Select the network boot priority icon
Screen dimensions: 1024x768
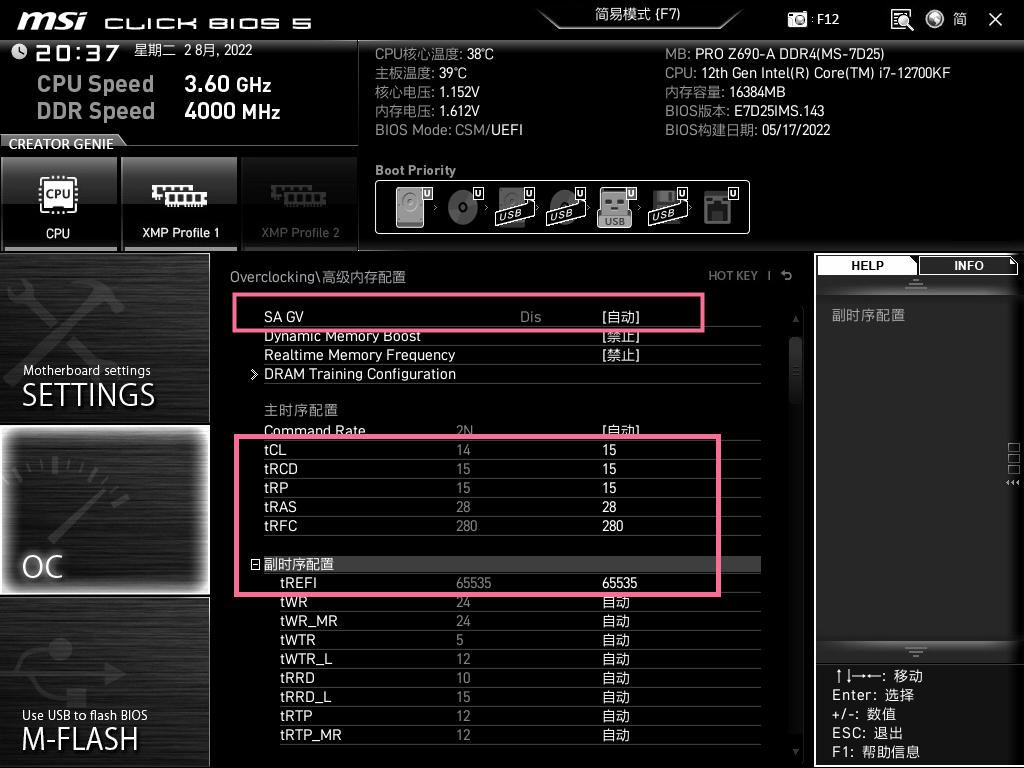point(717,208)
